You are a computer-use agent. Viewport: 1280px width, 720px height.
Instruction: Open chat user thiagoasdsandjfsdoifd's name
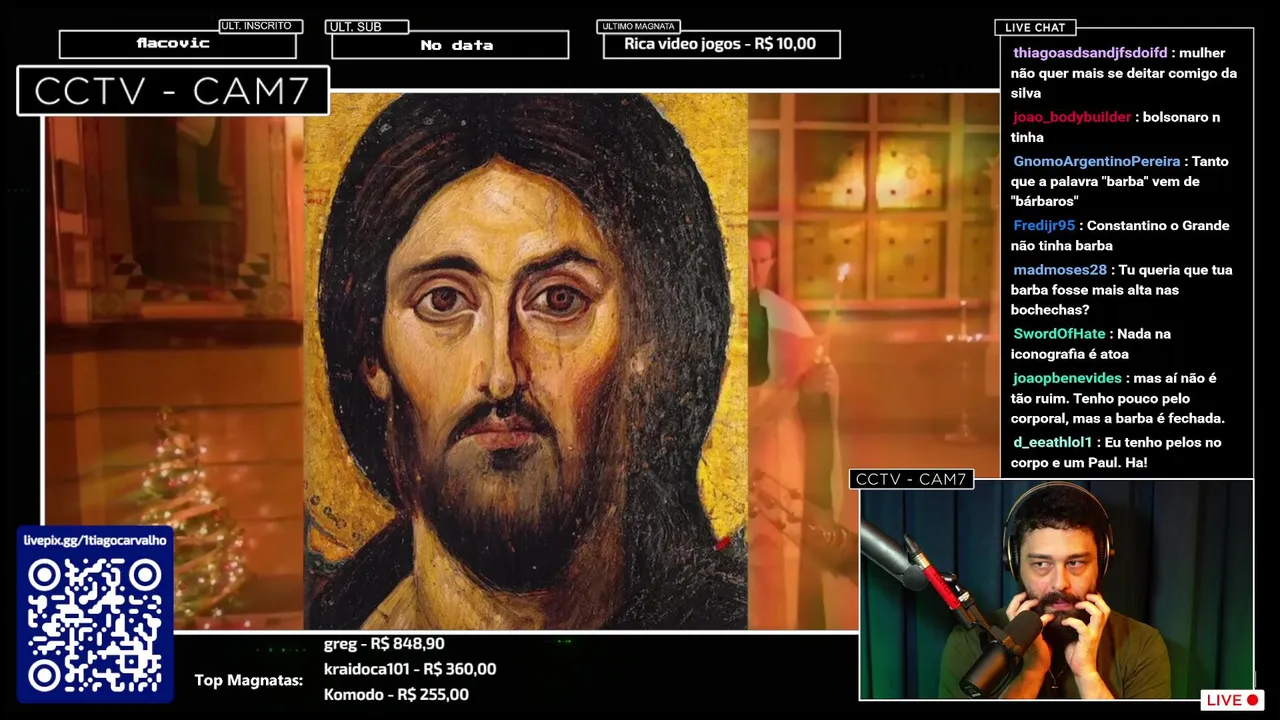(x=1090, y=53)
